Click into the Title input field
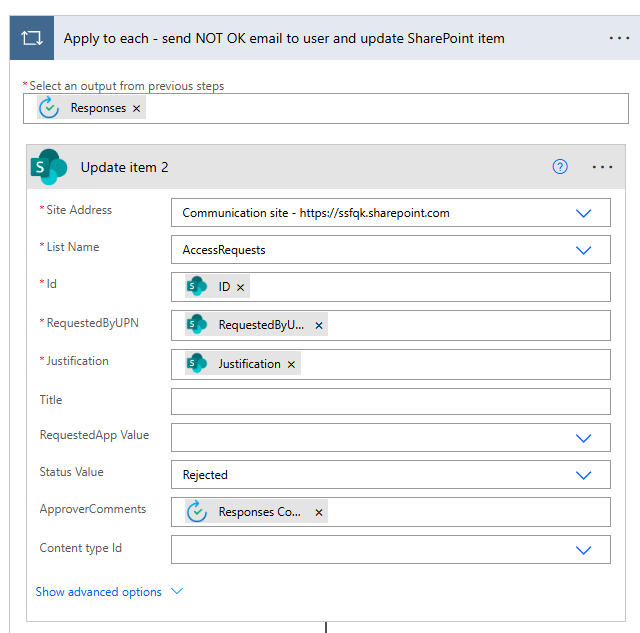Screen dimensions: 640x633 [x=391, y=402]
